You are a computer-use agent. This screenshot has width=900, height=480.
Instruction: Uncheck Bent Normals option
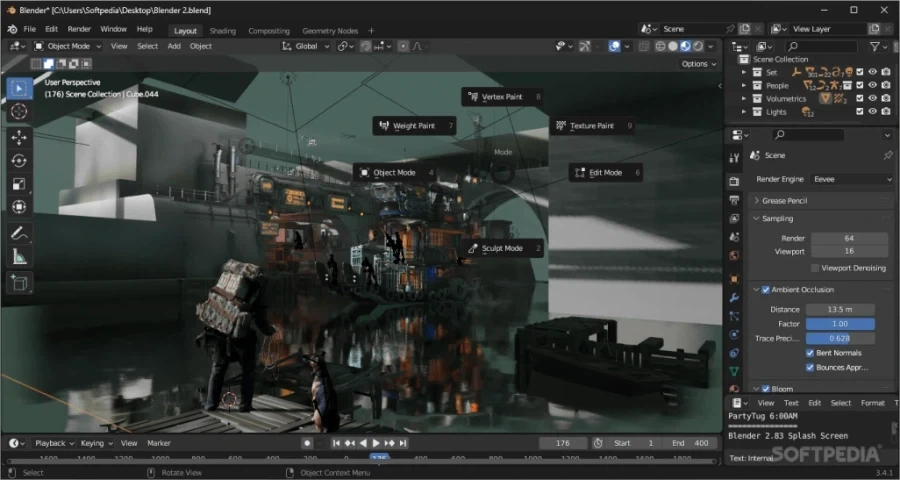810,353
